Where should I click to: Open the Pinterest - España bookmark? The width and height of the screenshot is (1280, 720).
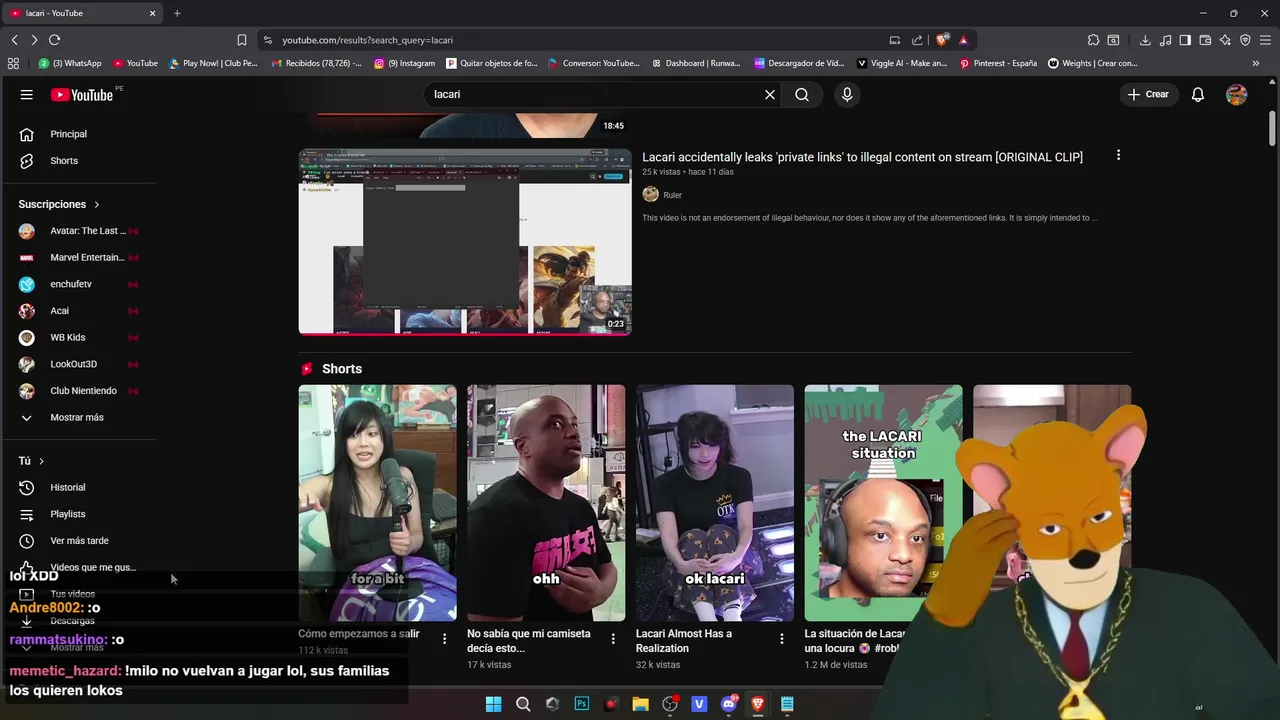click(998, 63)
